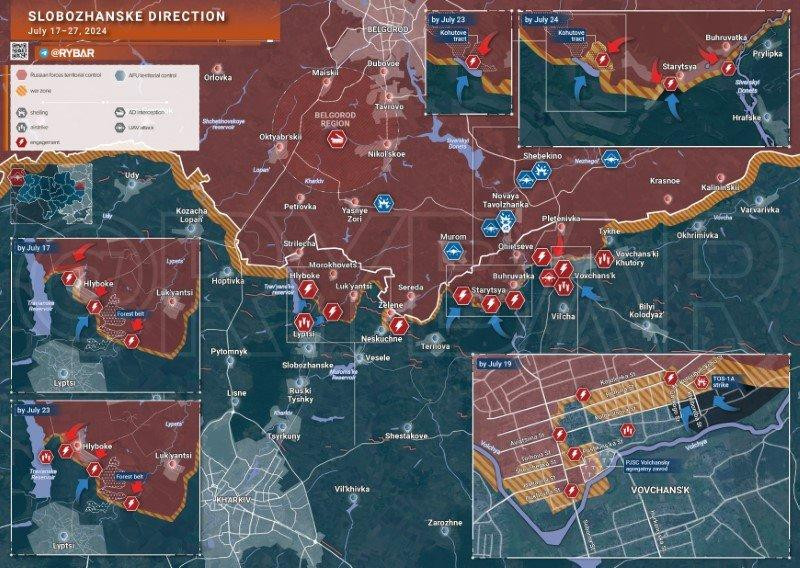Viewport: 800px width, 568px height.
Task: Click the 'Tsyrkuny' label
Action: (x=284, y=436)
